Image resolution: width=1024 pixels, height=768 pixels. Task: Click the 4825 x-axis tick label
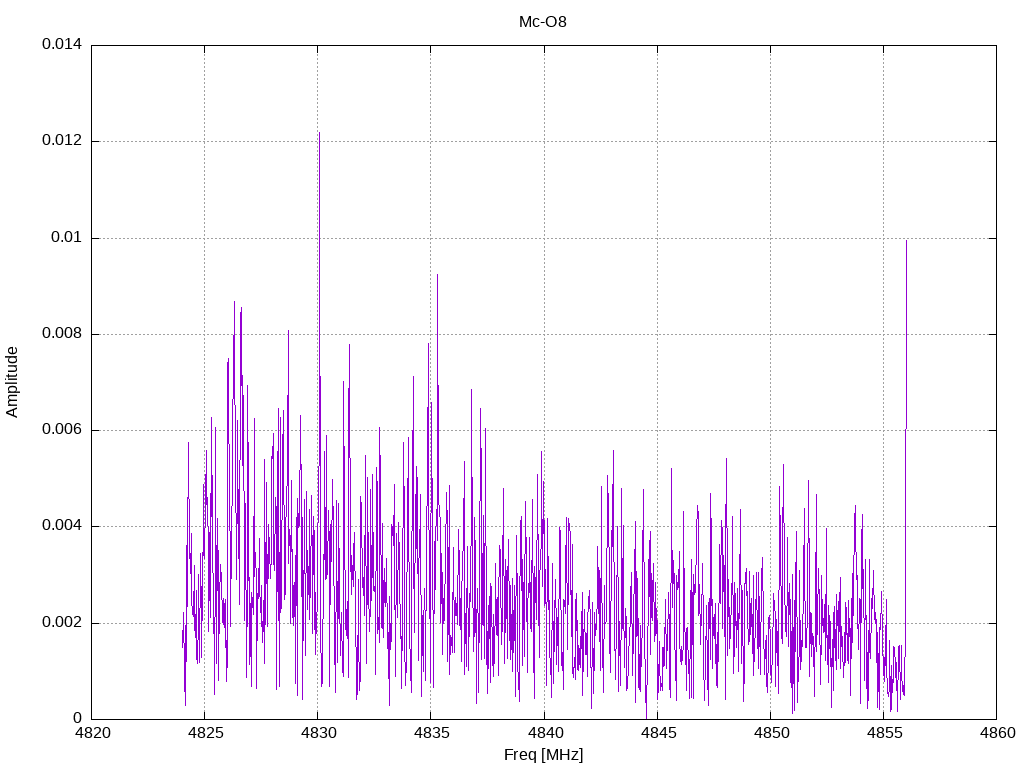pyautogui.click(x=205, y=733)
